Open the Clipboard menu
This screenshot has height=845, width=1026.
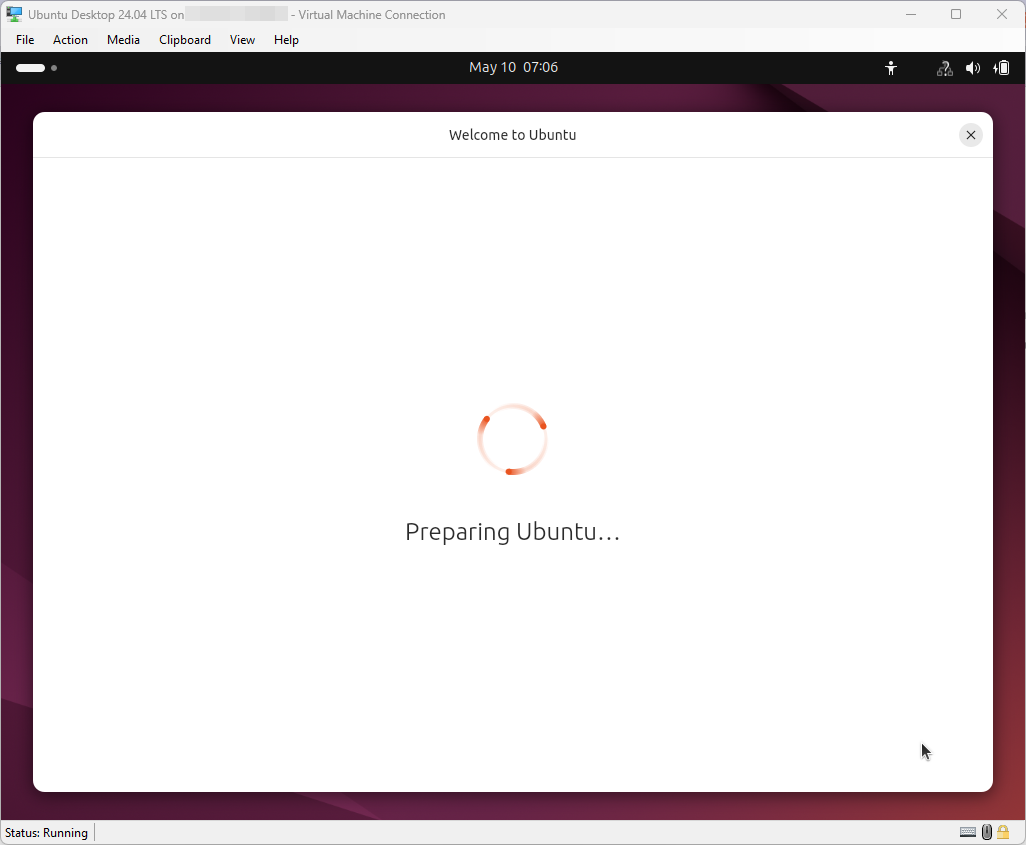point(184,40)
